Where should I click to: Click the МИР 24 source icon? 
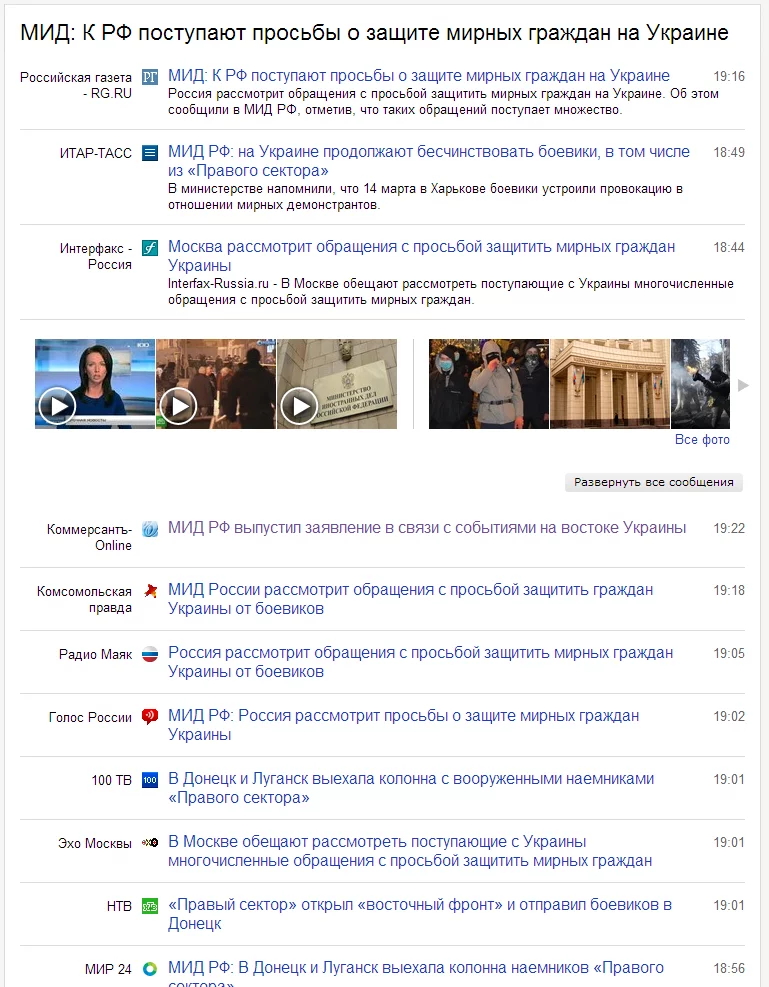(150, 969)
